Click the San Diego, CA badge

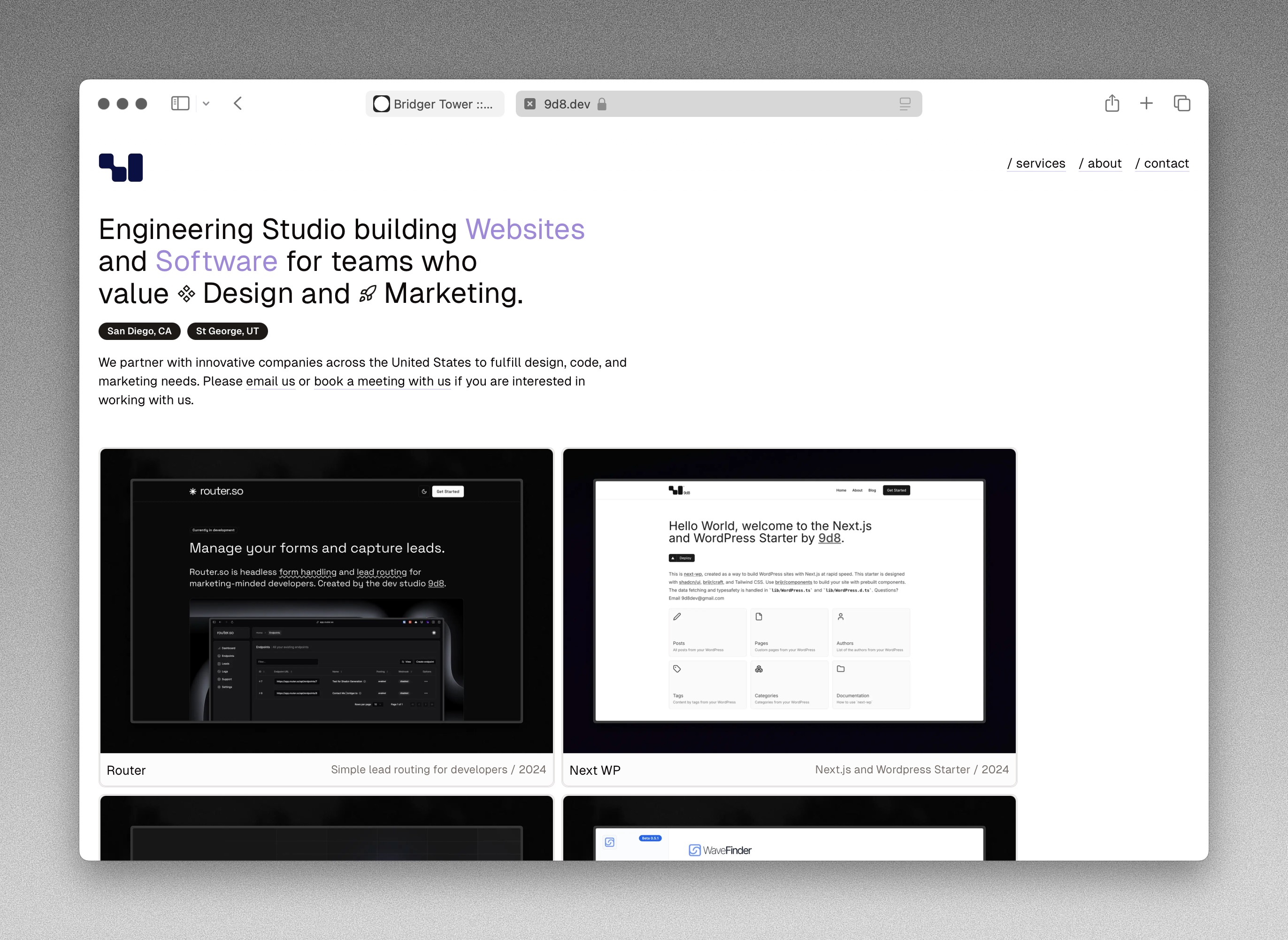(x=139, y=331)
